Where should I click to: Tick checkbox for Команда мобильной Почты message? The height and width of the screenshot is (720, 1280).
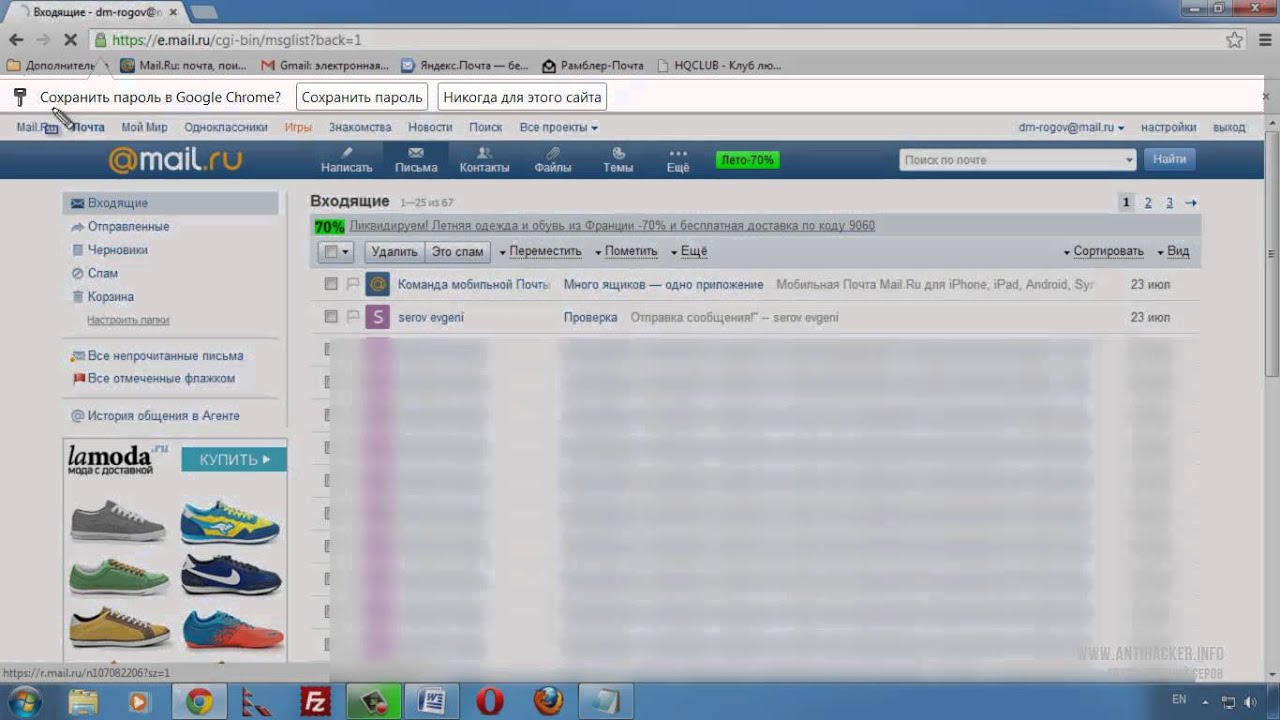331,285
